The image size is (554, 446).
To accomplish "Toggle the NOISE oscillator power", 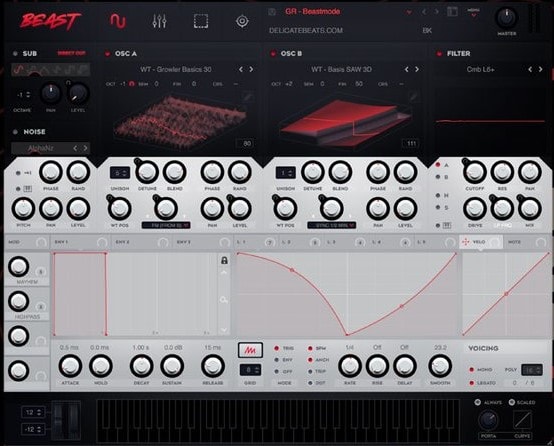I will (x=15, y=132).
